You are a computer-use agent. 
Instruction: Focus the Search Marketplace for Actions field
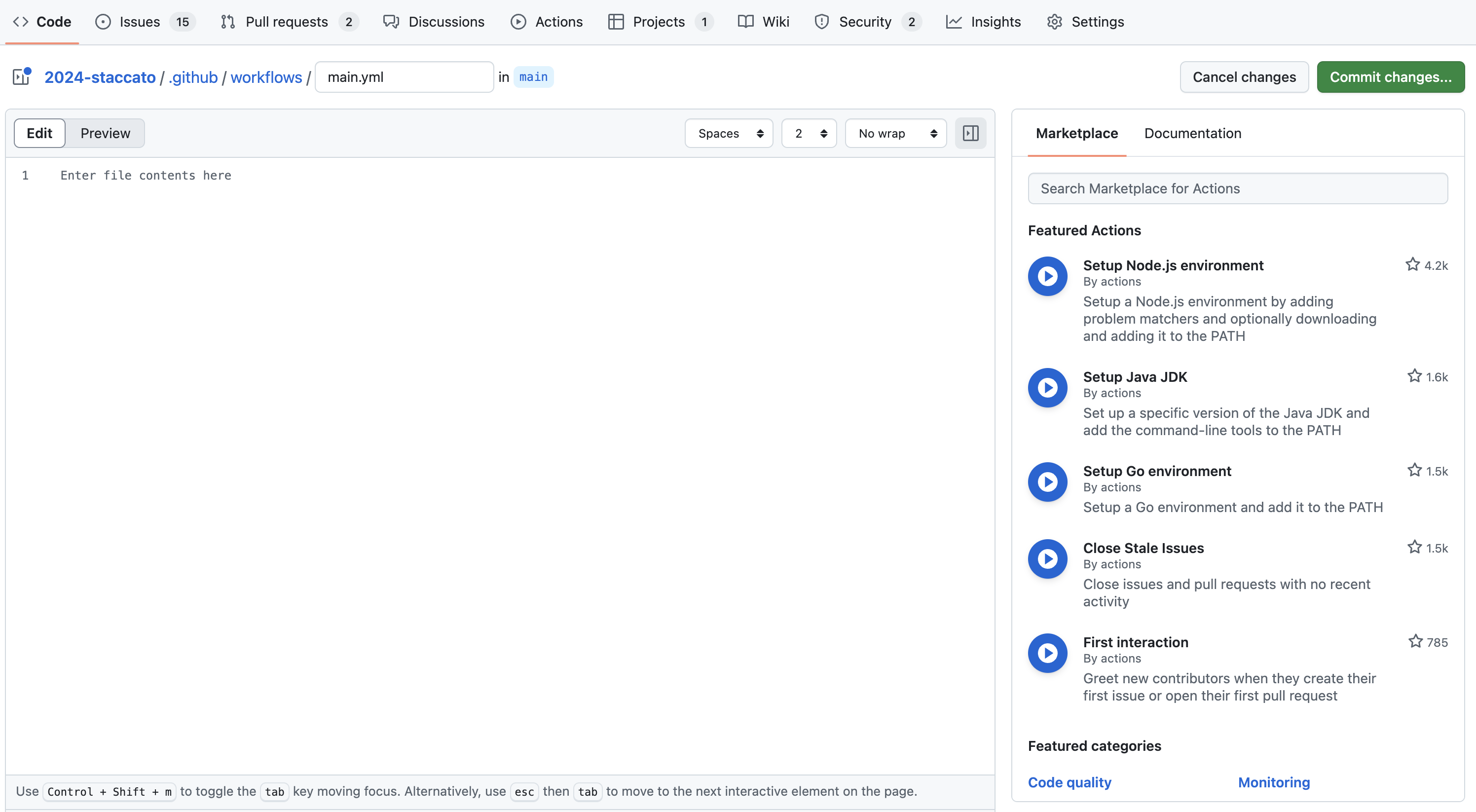1238,188
